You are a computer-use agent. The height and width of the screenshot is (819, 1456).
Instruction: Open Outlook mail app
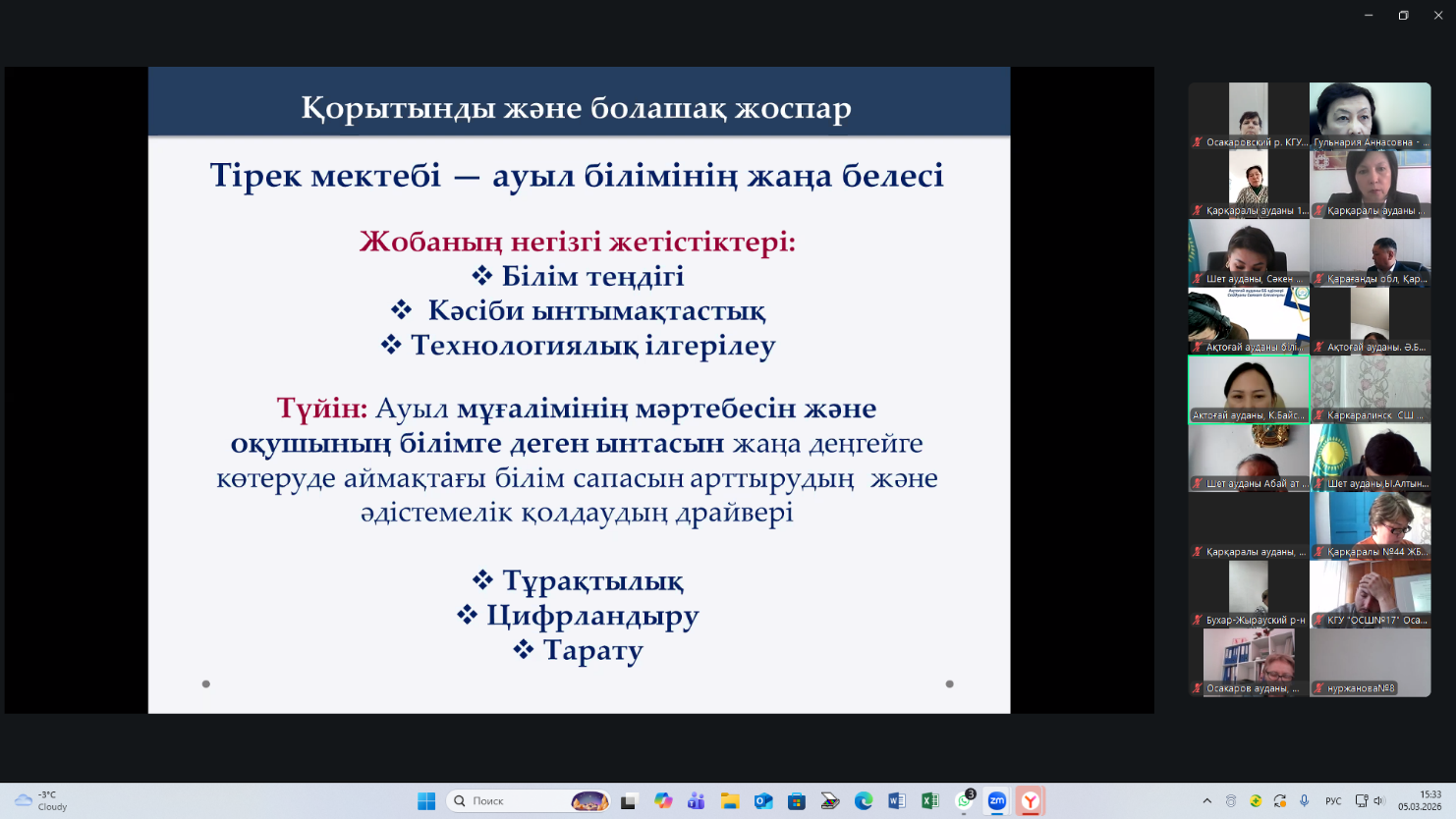click(762, 801)
